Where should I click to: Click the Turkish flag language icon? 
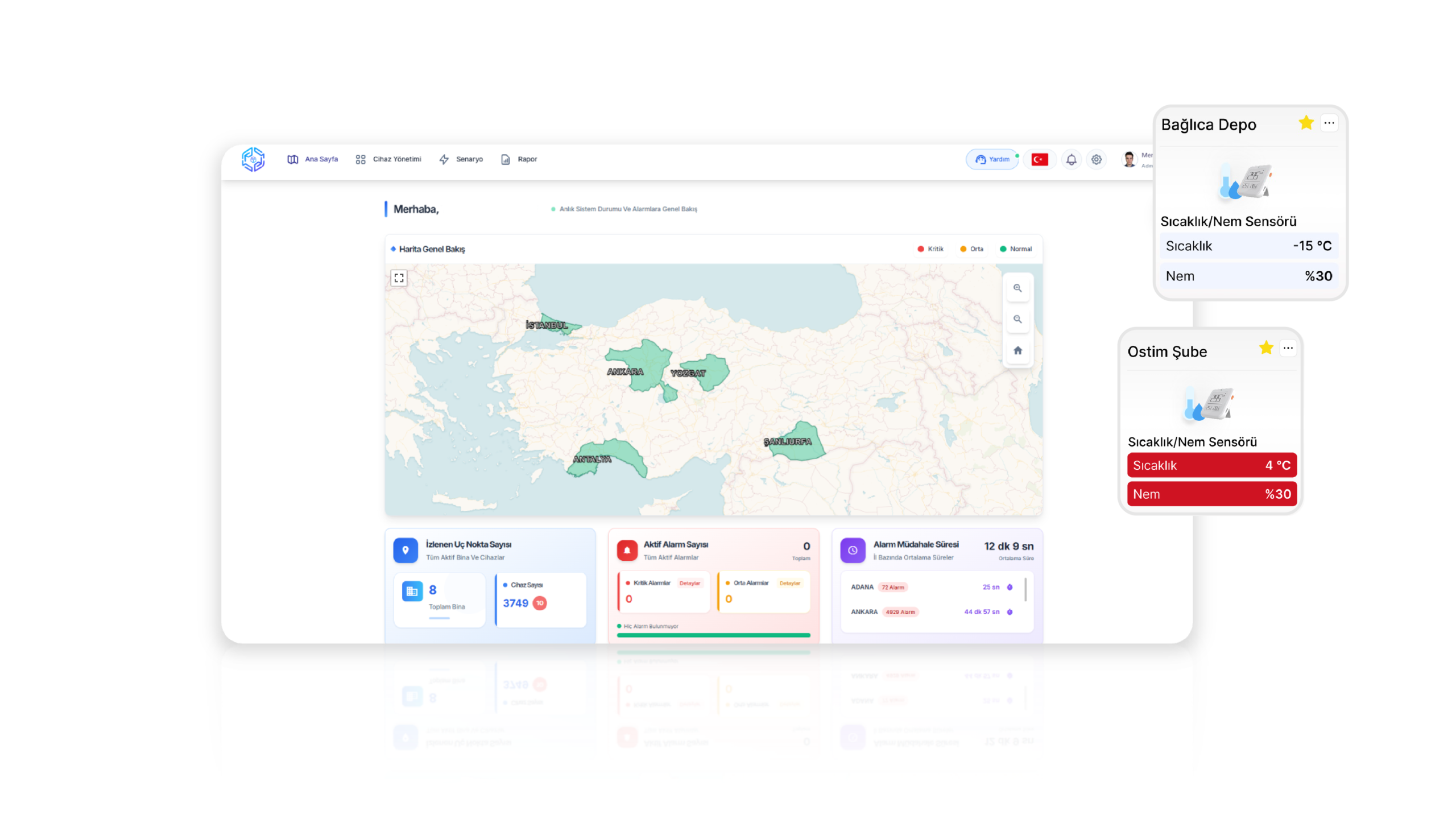(1039, 160)
